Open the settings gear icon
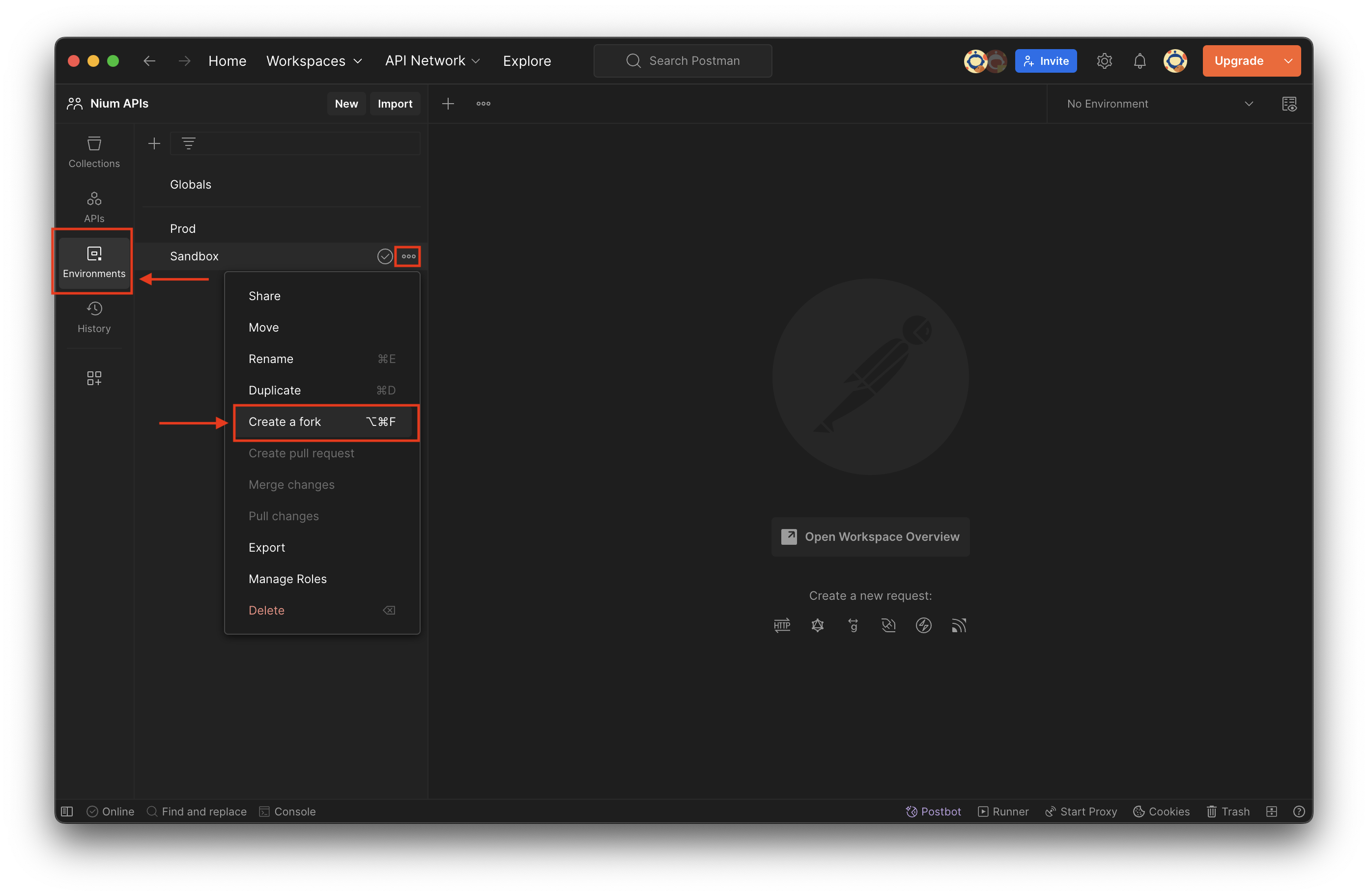Image resolution: width=1368 pixels, height=896 pixels. pyautogui.click(x=1104, y=61)
